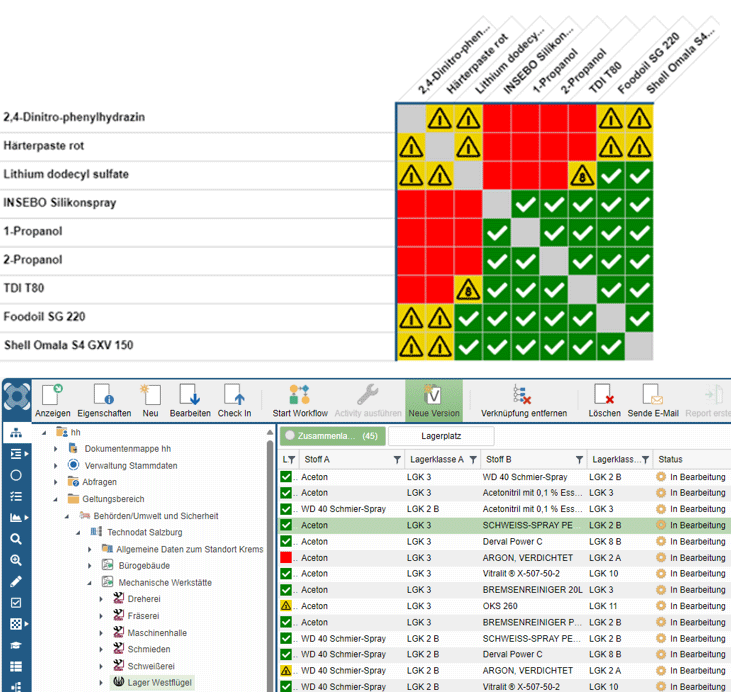Open the Stoff A column filter
Image resolution: width=732 pixels, height=692 pixels.
click(397, 460)
